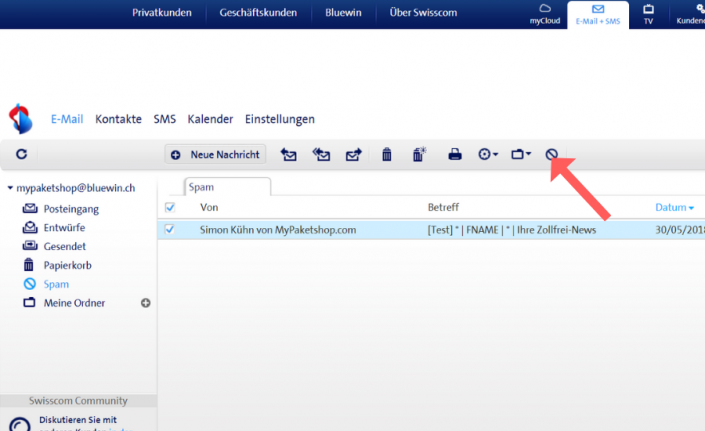
Task: Uncheck the Simon Kühn message checkbox
Action: [169, 229]
